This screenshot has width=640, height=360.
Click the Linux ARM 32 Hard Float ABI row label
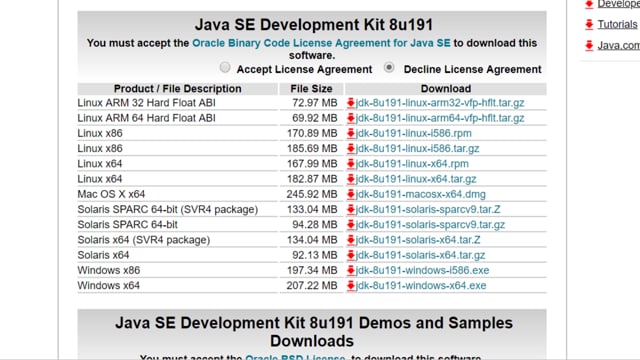coord(146,103)
